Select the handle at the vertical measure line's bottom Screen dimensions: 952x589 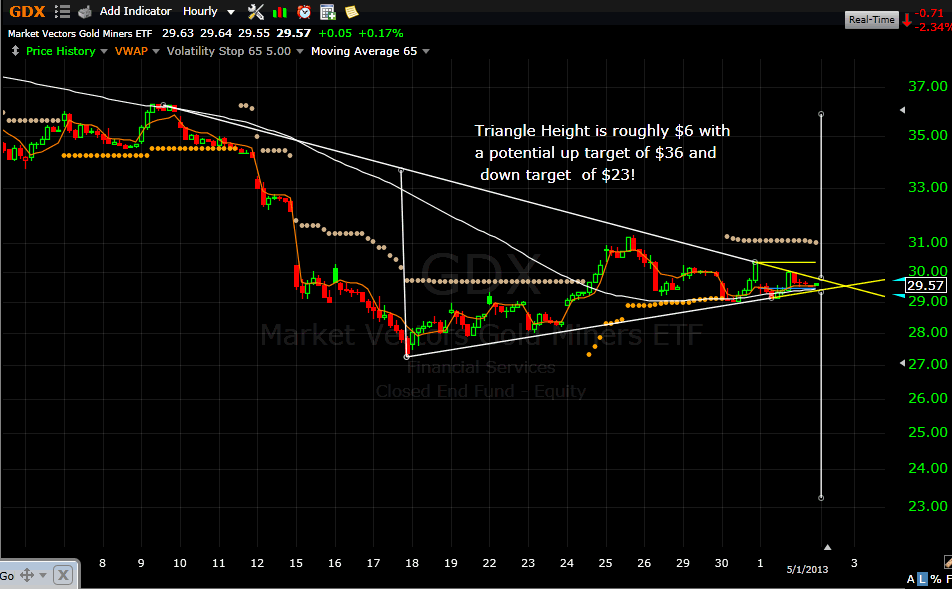click(x=821, y=498)
